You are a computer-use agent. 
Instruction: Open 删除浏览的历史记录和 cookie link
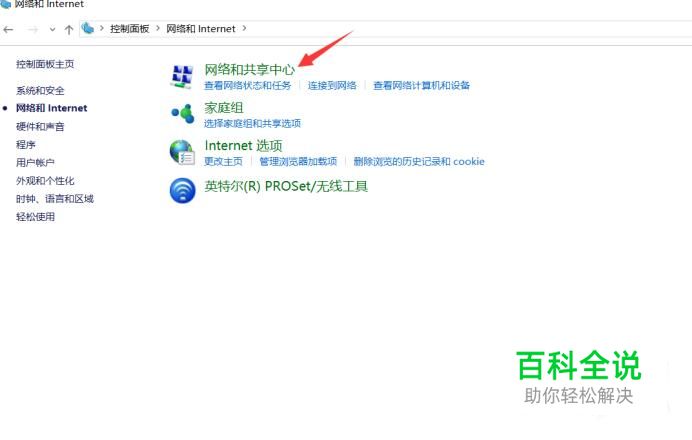[419, 162]
